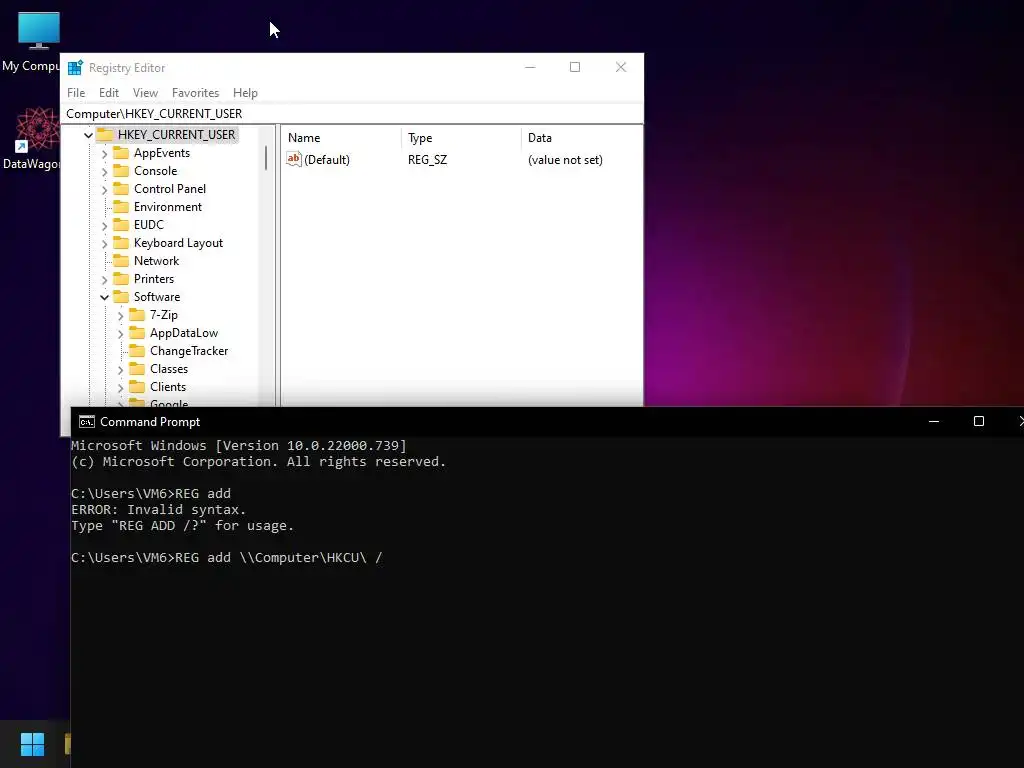The height and width of the screenshot is (768, 1024).
Task: Maximize the Registry Editor window
Action: coord(575,67)
